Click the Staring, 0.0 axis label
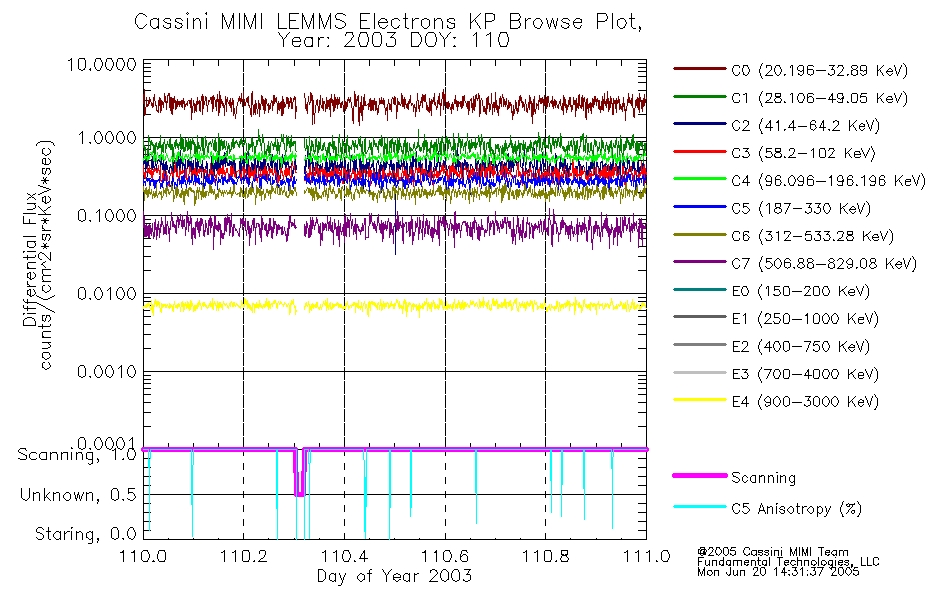The height and width of the screenshot is (600, 950). tap(85, 533)
